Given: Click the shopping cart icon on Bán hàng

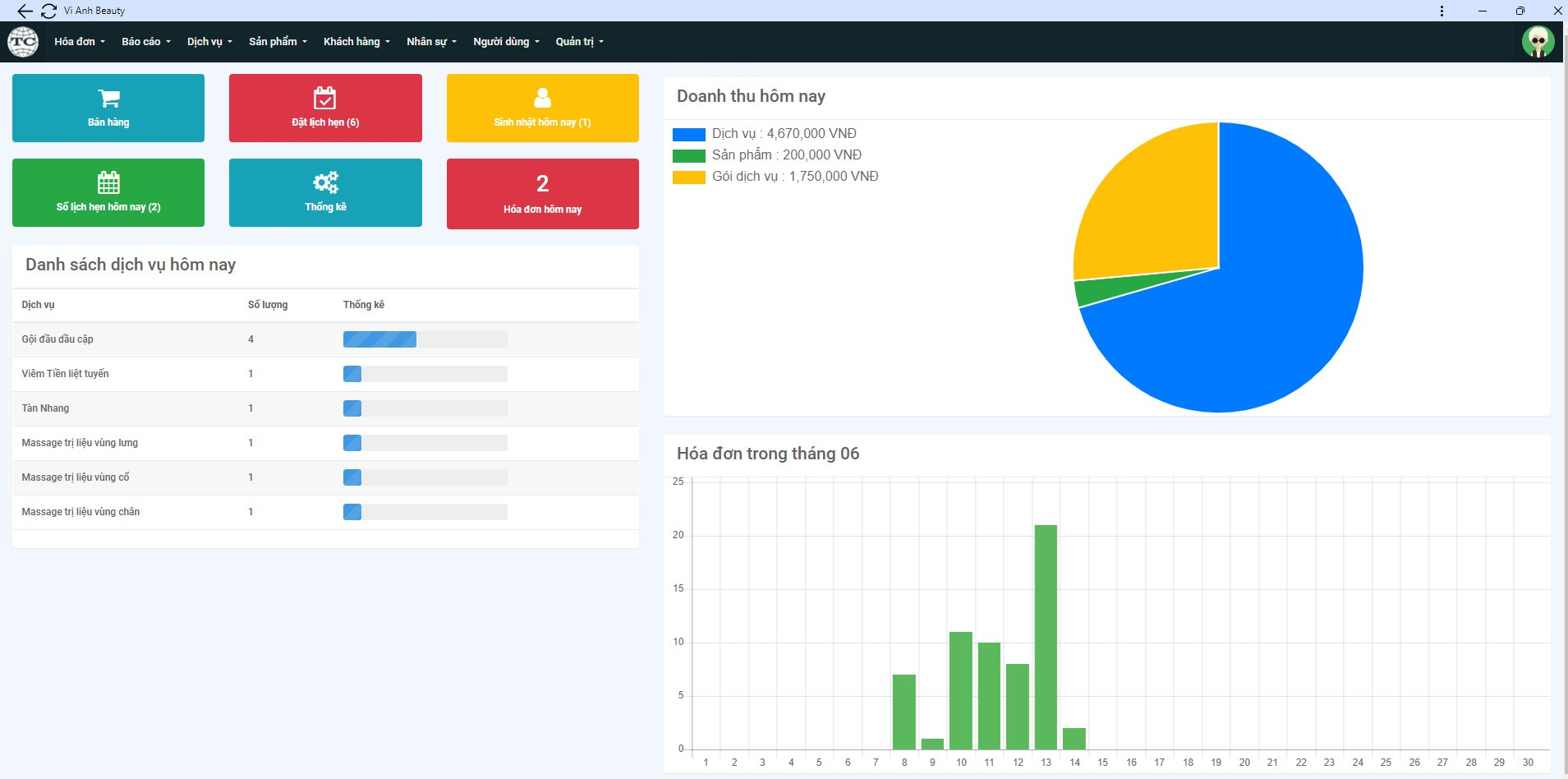Looking at the screenshot, I should click(x=108, y=99).
